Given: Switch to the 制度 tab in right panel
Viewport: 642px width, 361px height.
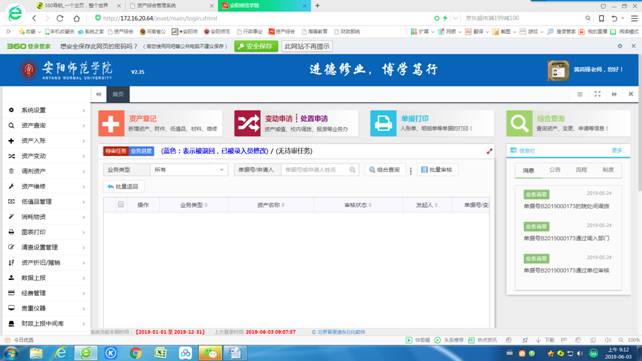Looking at the screenshot, I should tap(608, 169).
